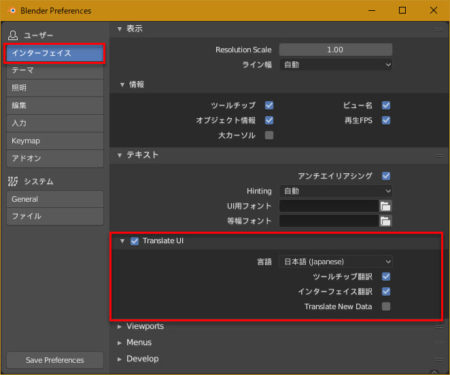The height and width of the screenshot is (375, 450).
Task: Enable the 大カーソル checkbox
Action: 269,135
